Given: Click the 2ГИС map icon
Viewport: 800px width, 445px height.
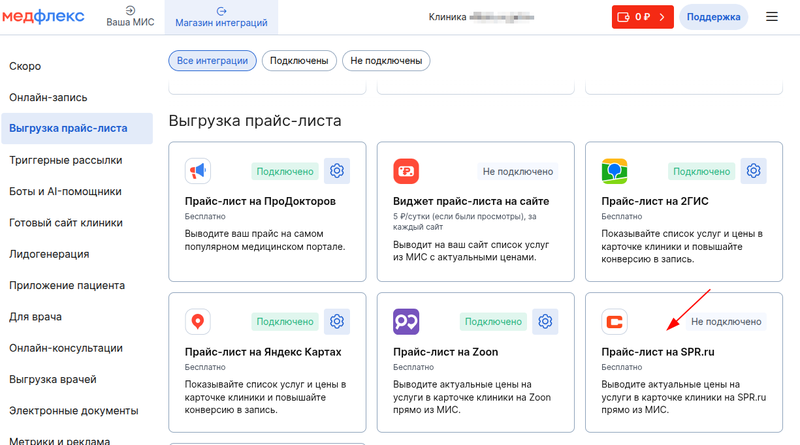Looking at the screenshot, I should click(x=614, y=171).
